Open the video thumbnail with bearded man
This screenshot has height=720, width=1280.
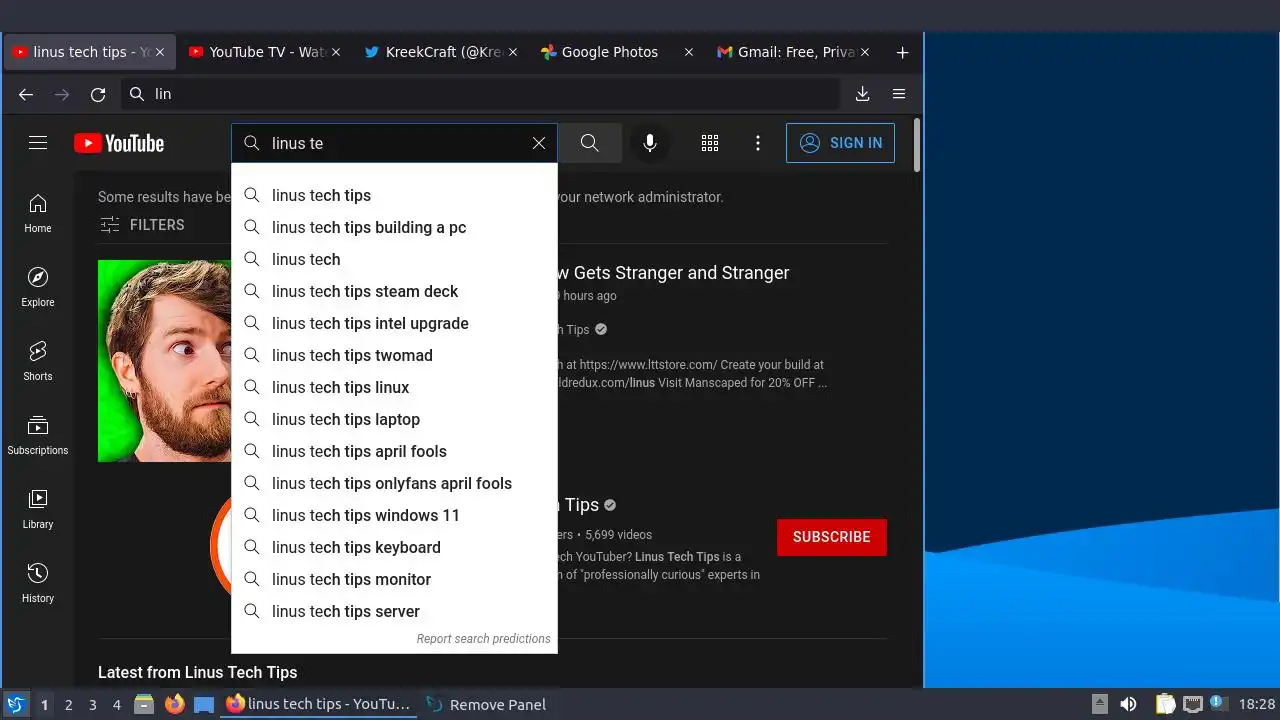165,361
